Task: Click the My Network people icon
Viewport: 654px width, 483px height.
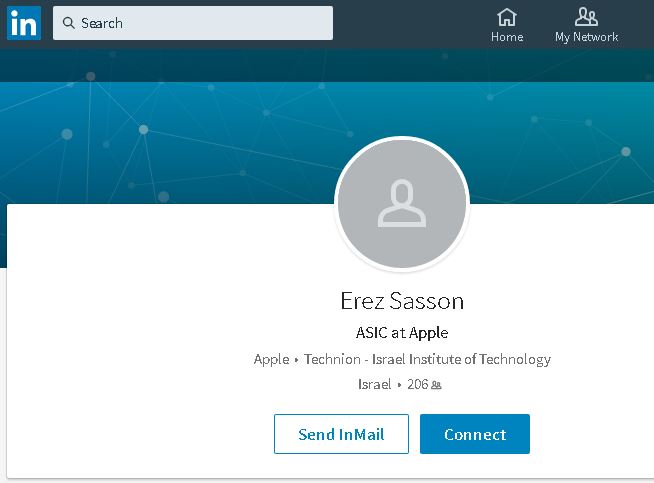Action: pyautogui.click(x=587, y=17)
